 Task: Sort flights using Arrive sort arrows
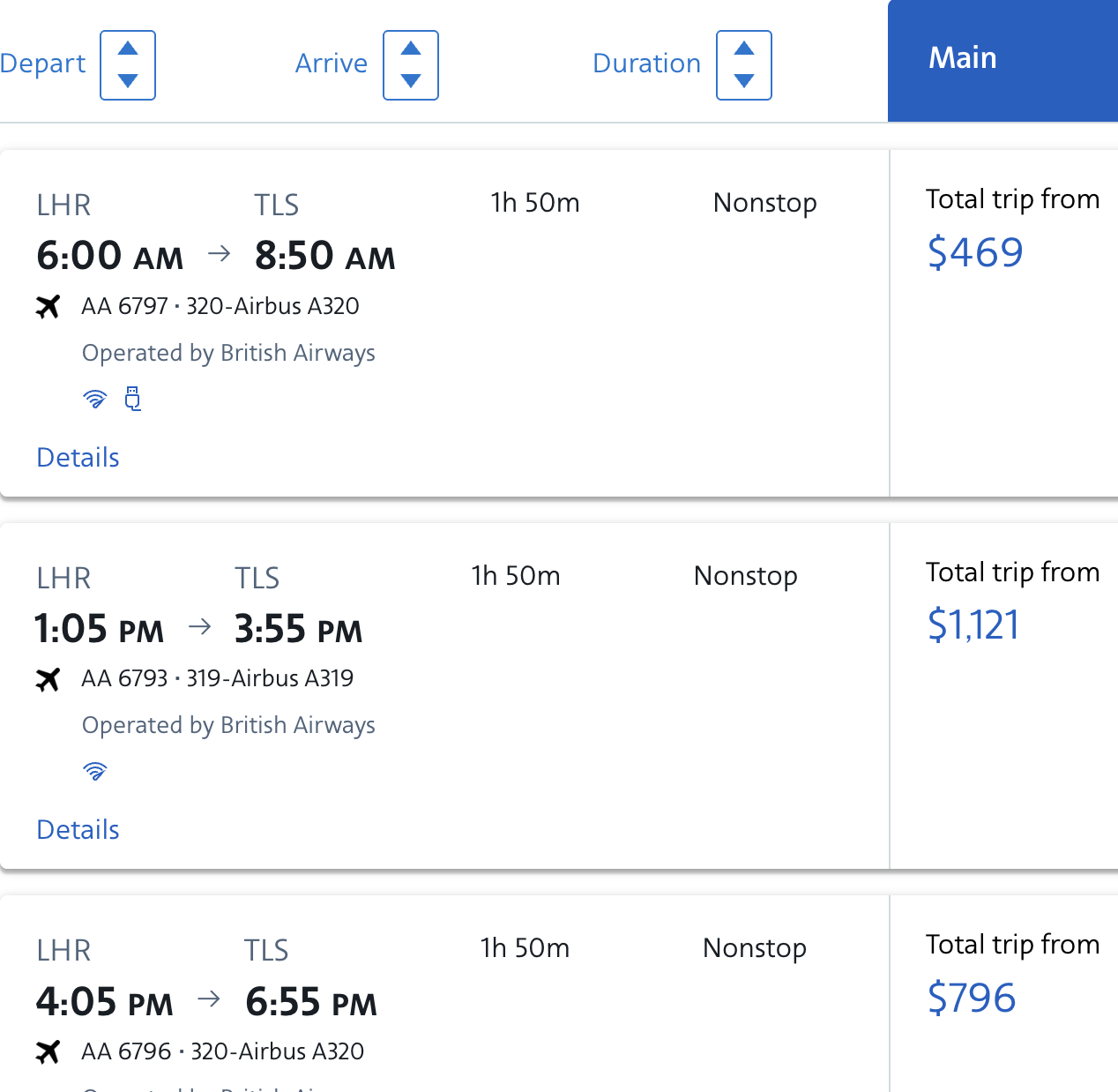click(411, 65)
